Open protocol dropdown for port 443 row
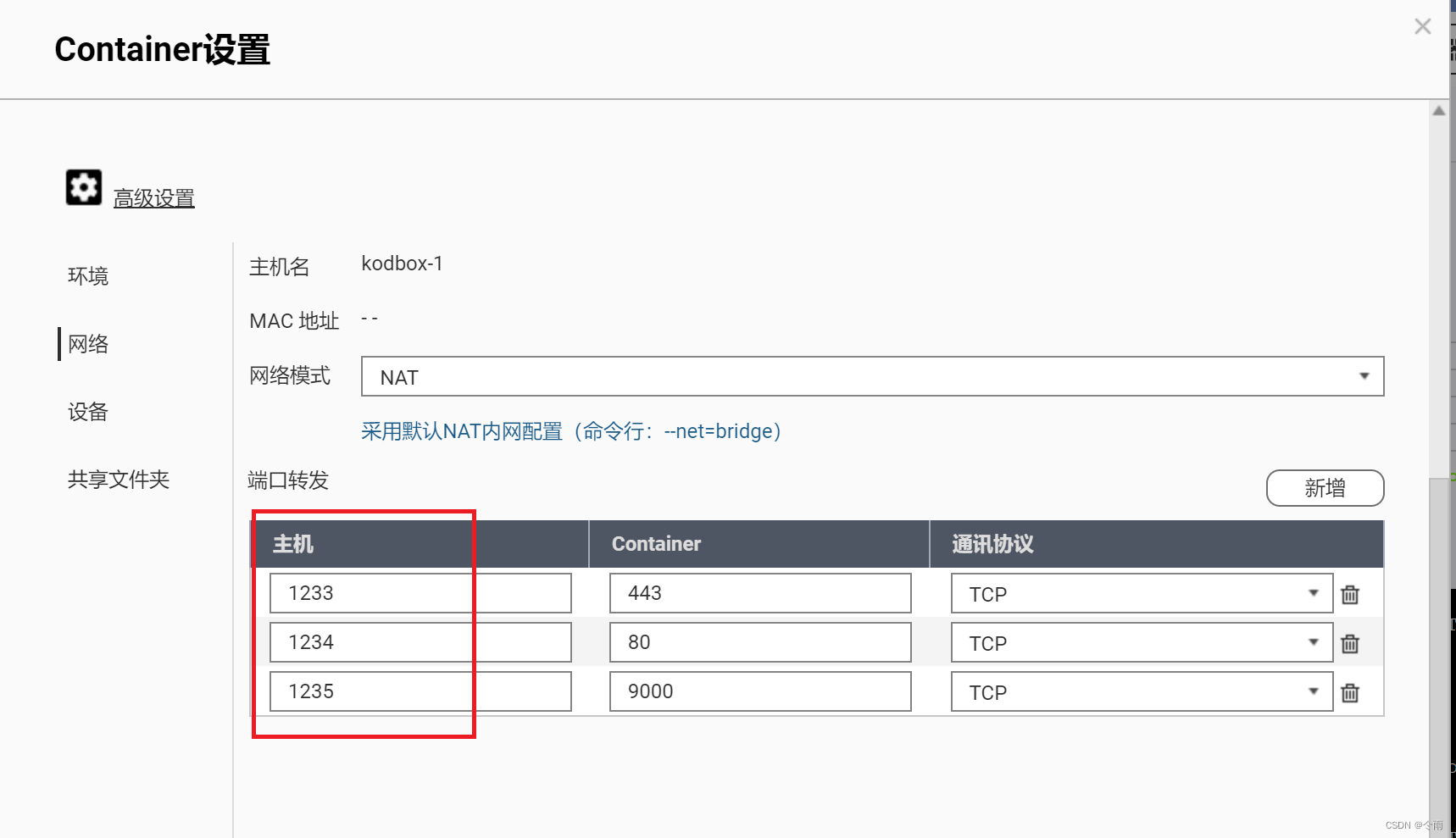Viewport: 1456px width, 838px height. click(1142, 593)
